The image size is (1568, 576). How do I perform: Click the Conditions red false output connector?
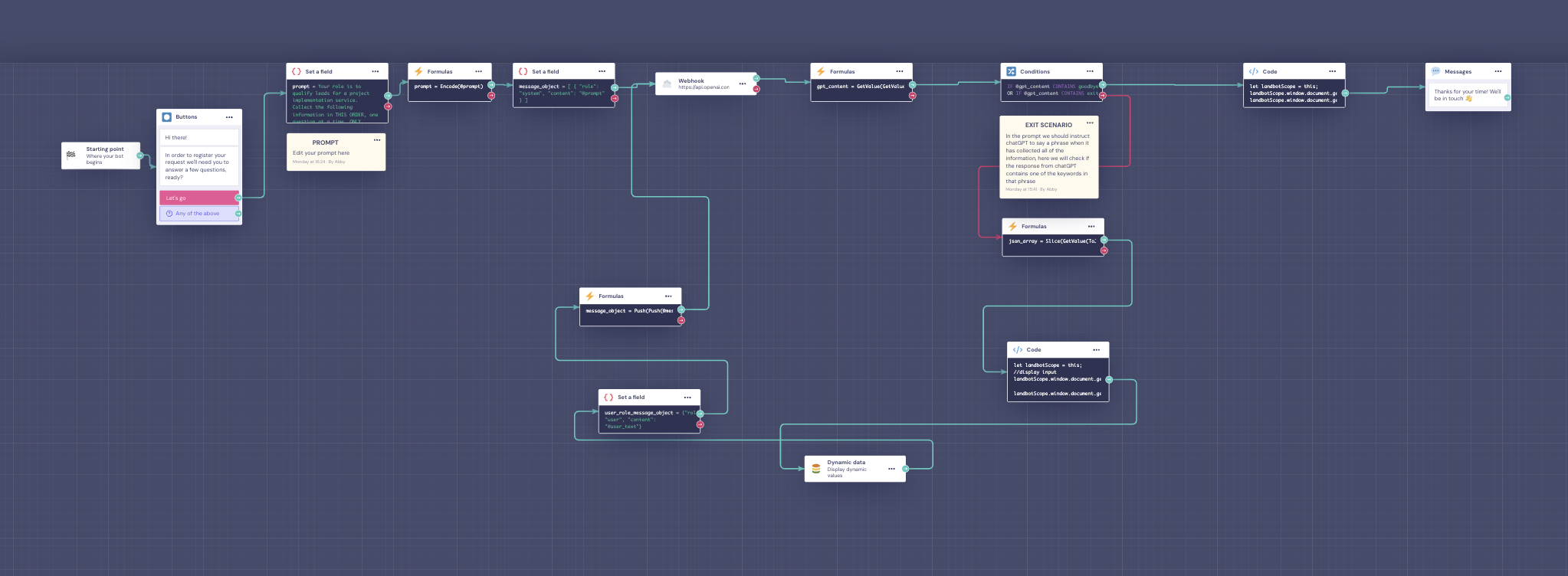(x=1103, y=96)
